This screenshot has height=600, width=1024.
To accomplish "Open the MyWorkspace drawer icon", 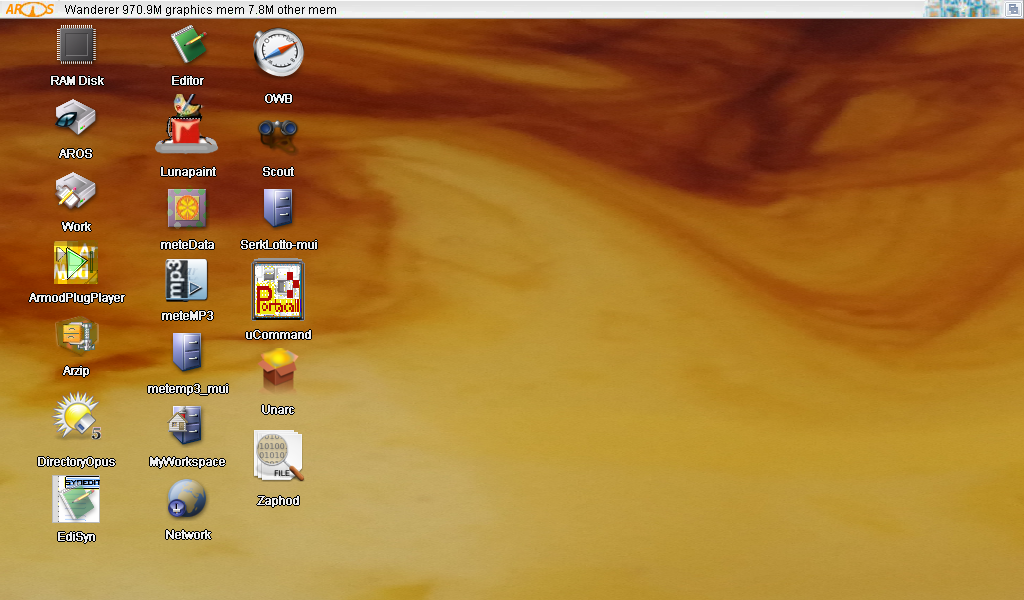I will 186,426.
